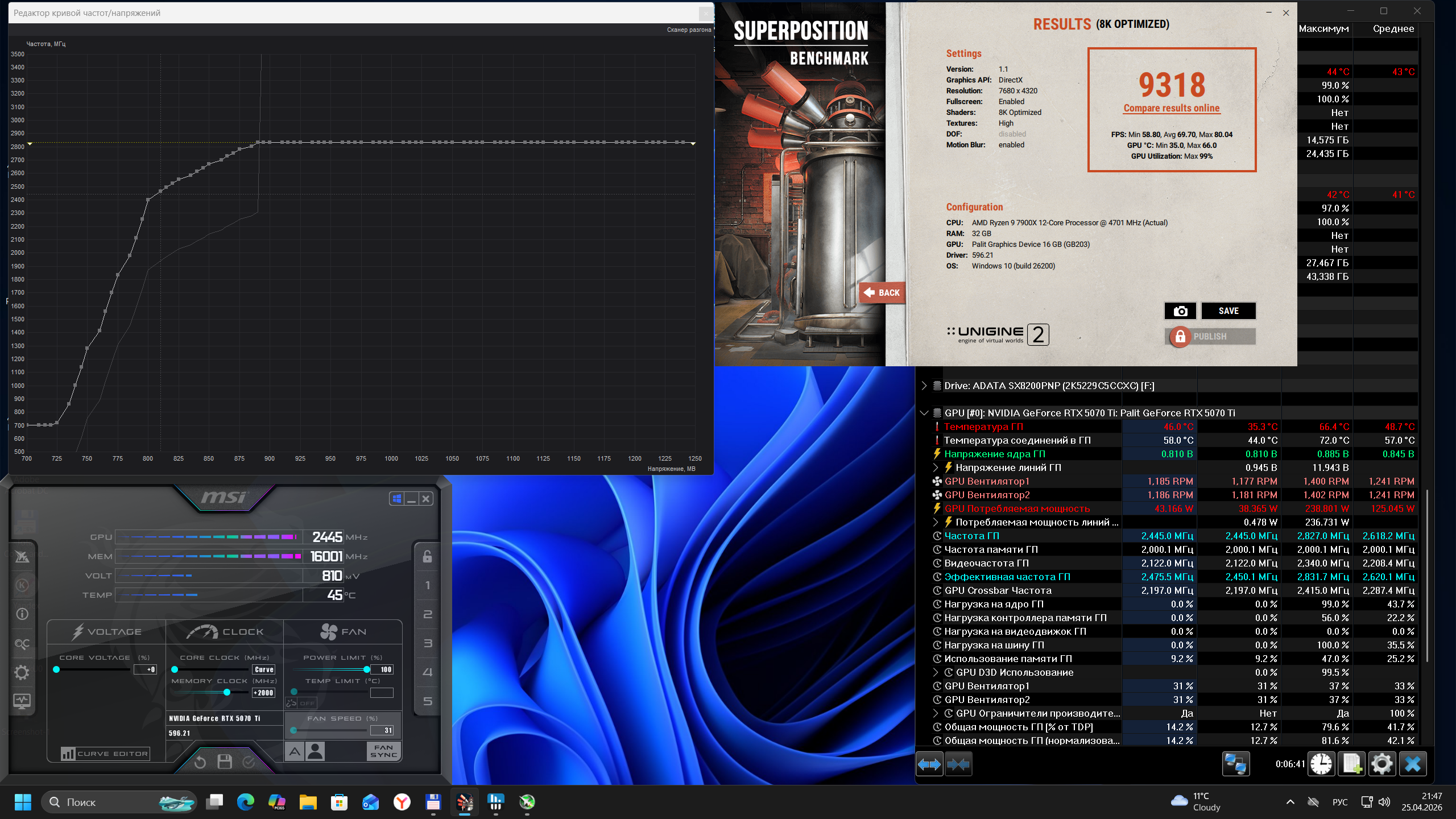The height and width of the screenshot is (819, 1456).
Task: Select Afterburner profile slot 1
Action: [428, 585]
